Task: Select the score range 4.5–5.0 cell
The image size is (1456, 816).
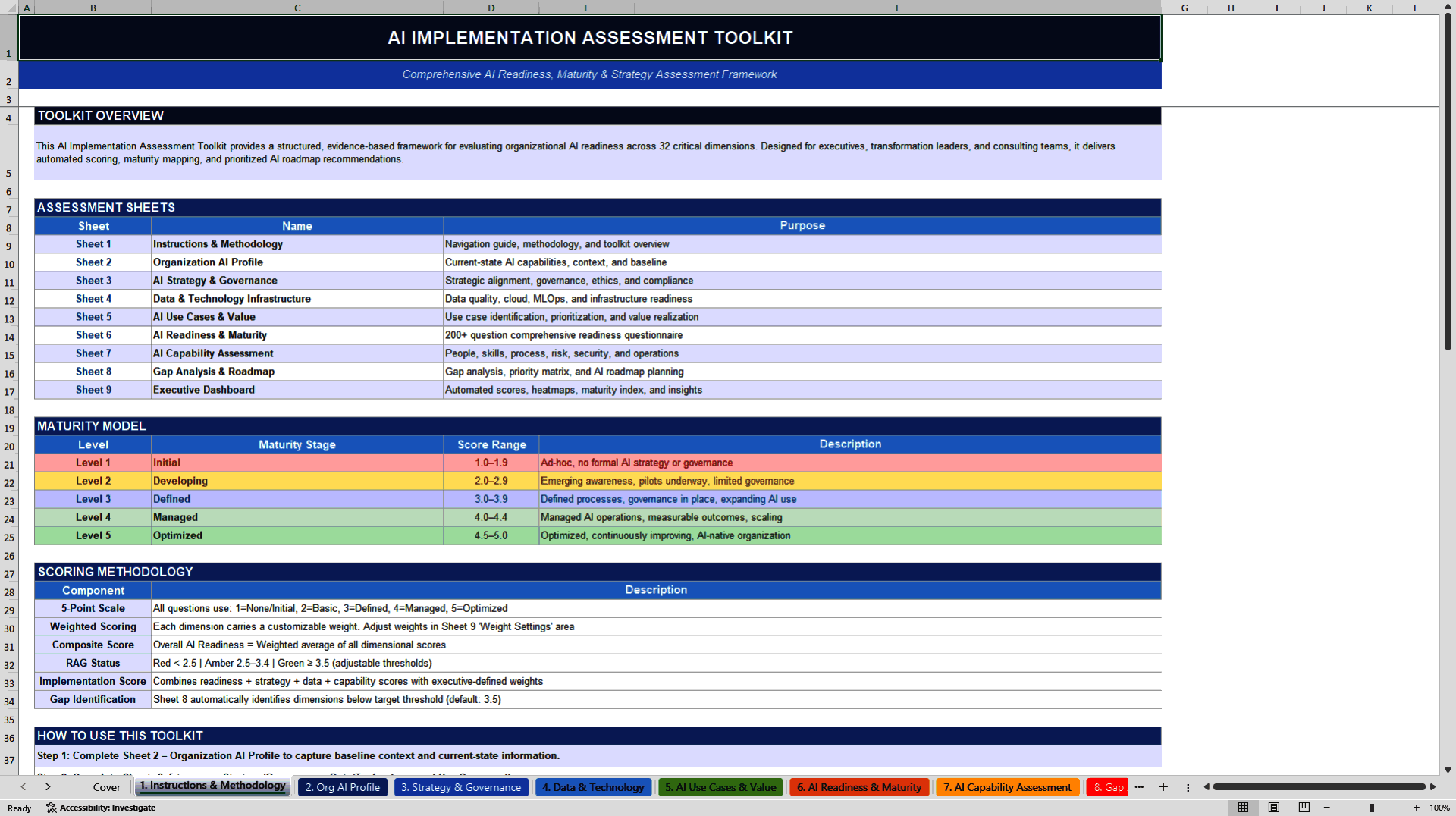Action: point(491,535)
